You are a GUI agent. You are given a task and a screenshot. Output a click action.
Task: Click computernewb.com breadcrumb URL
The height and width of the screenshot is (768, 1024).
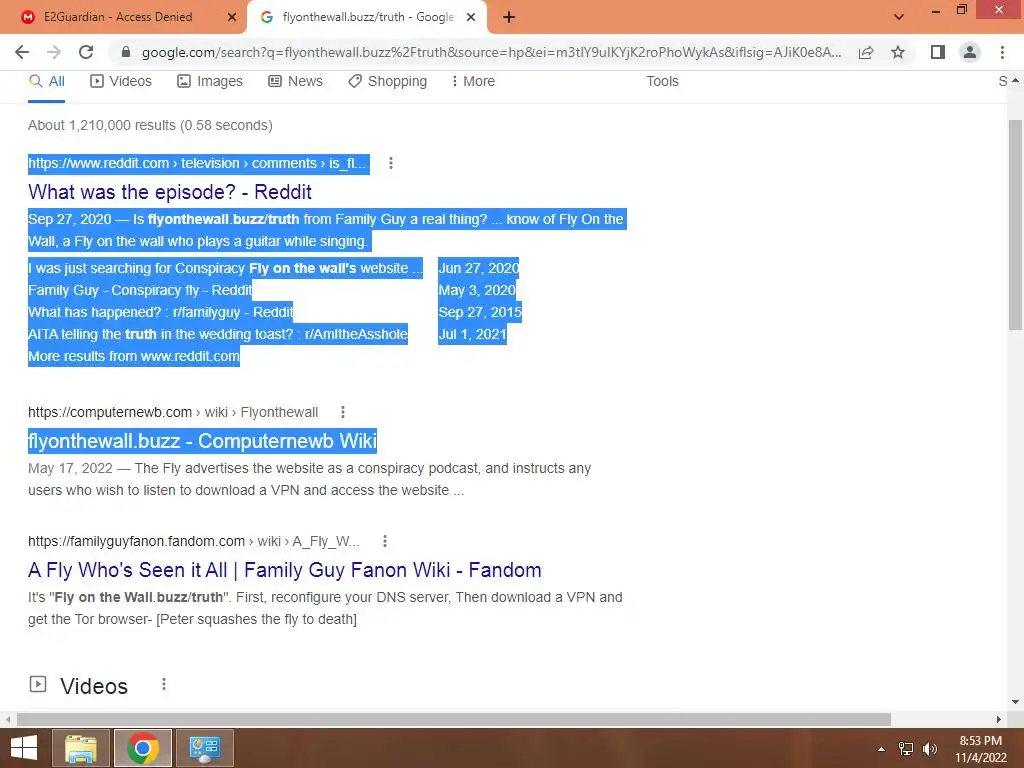click(x=173, y=412)
